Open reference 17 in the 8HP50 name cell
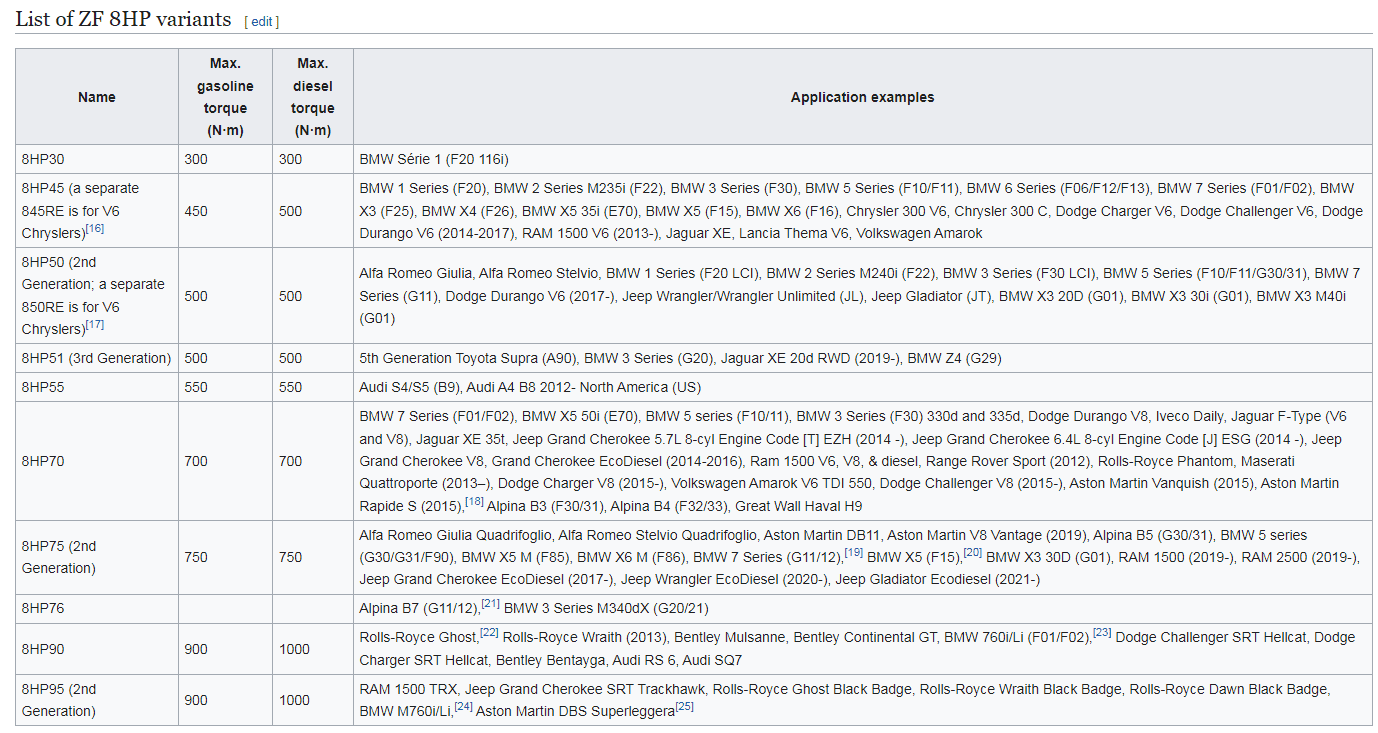Viewport: 1378px width, 733px height. (95, 324)
